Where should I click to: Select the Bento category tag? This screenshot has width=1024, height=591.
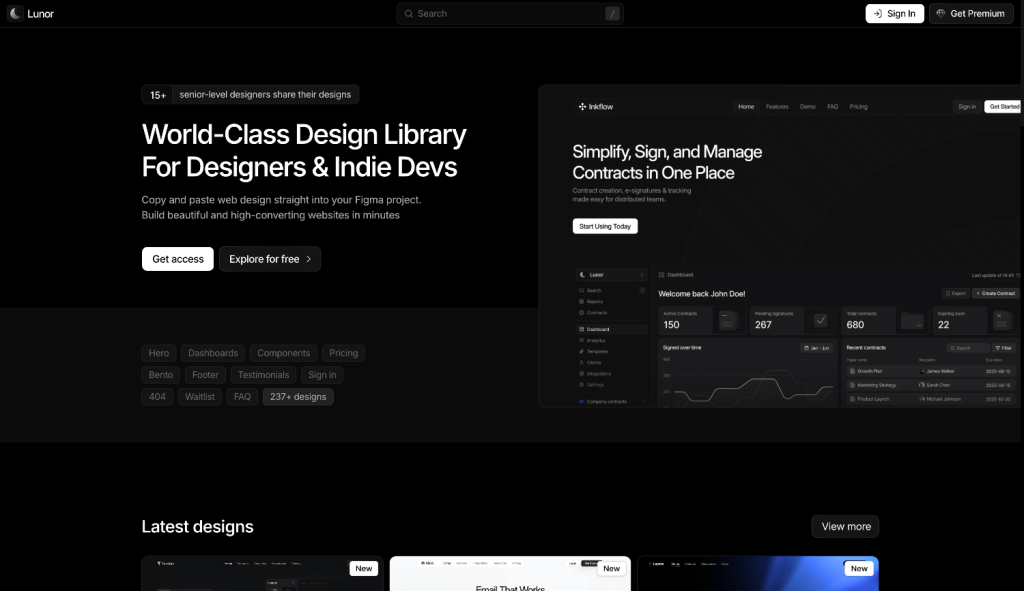pyautogui.click(x=161, y=375)
